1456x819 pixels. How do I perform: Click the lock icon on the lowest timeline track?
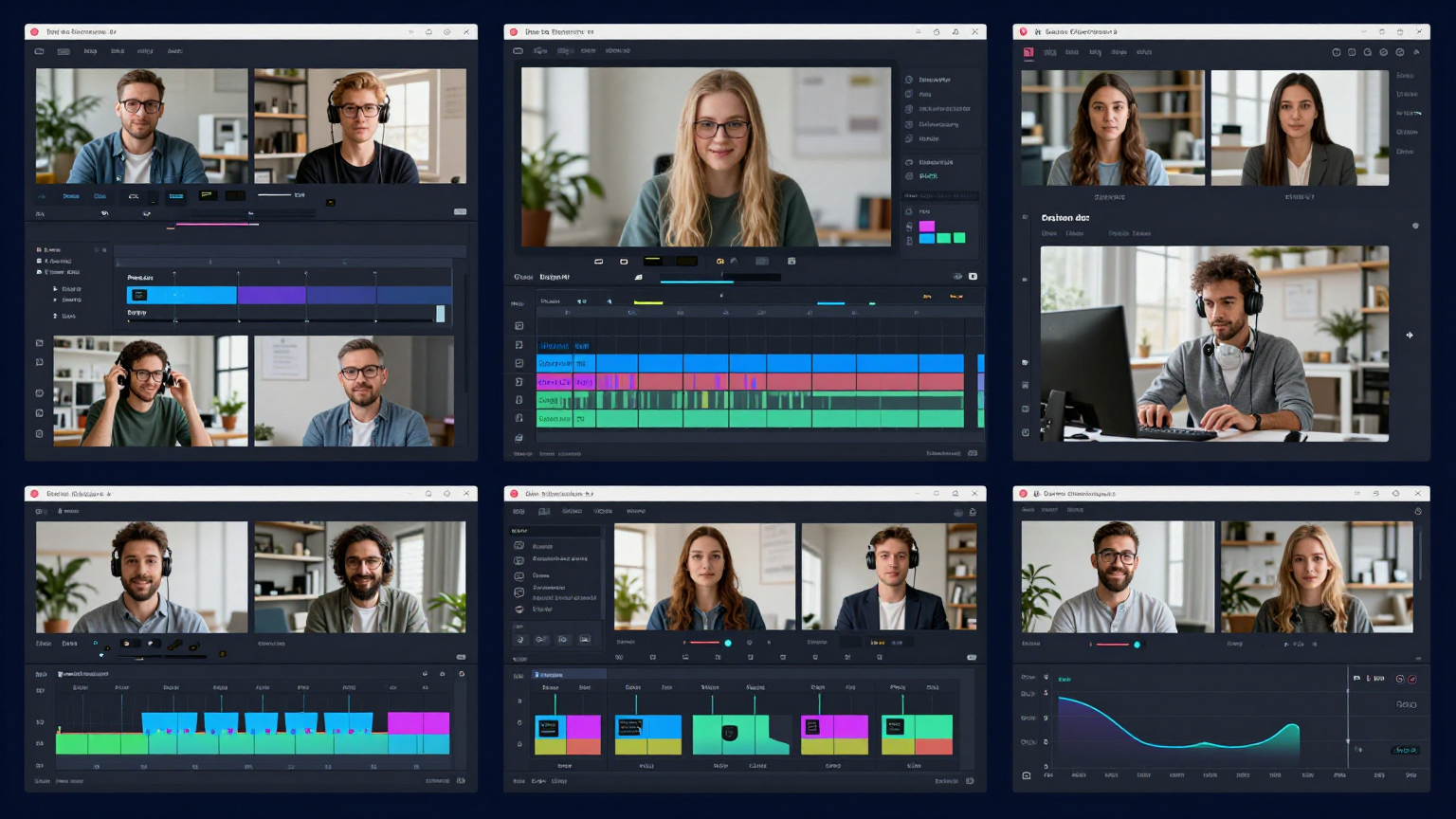click(519, 417)
